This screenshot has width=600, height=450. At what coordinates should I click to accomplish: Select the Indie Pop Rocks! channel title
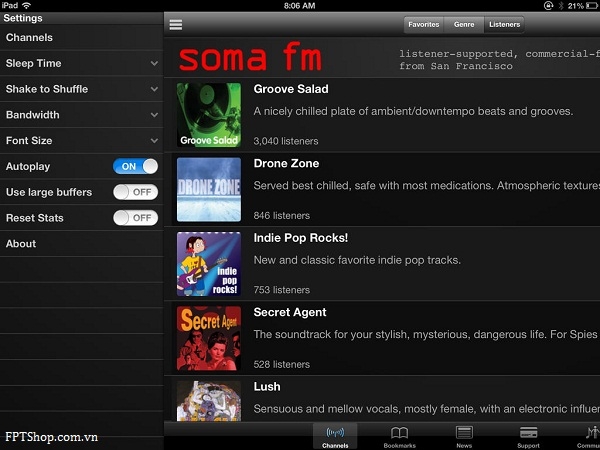point(301,238)
